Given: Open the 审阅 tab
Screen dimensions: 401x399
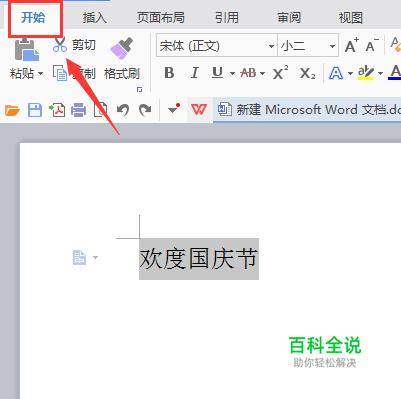Looking at the screenshot, I should 289,18.
